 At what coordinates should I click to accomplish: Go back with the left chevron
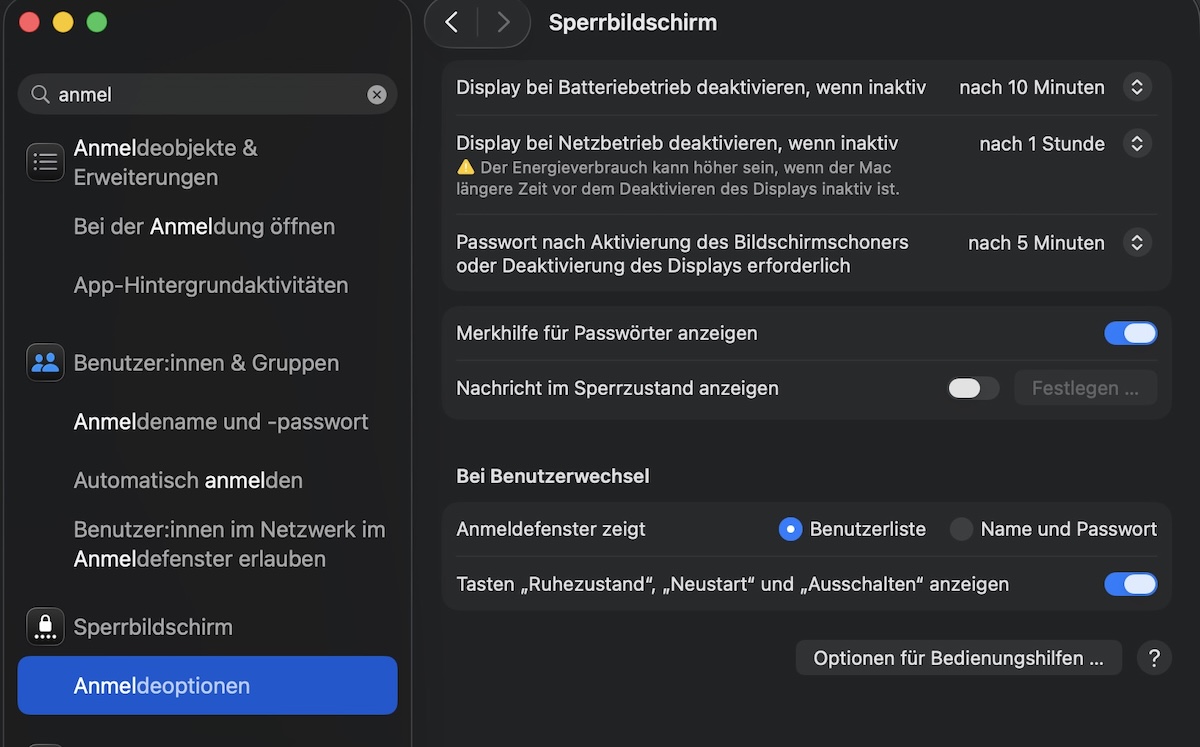tap(452, 22)
